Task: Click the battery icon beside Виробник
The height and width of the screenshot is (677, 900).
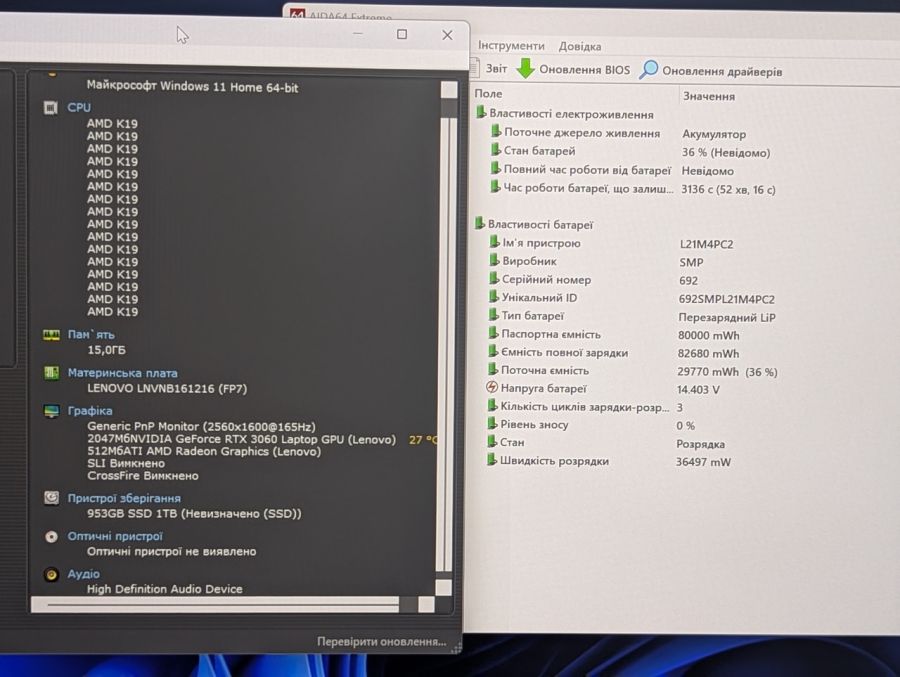Action: [x=494, y=260]
